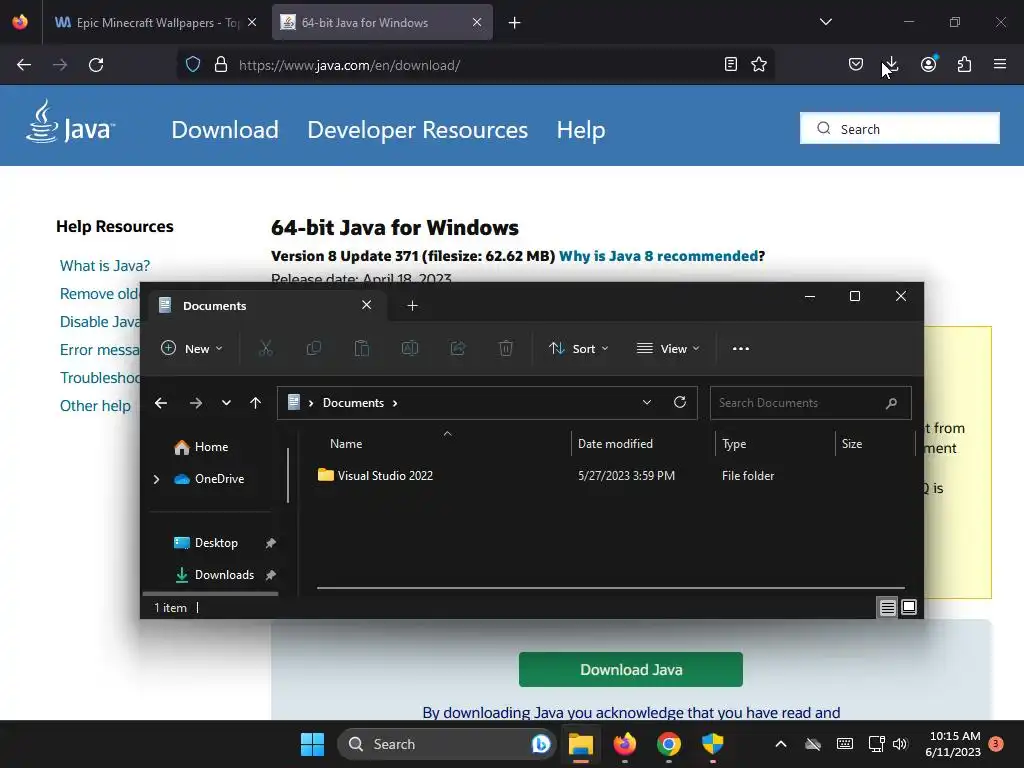Go forward in File Explorer
Screen dimensions: 1024x768
click(195, 403)
